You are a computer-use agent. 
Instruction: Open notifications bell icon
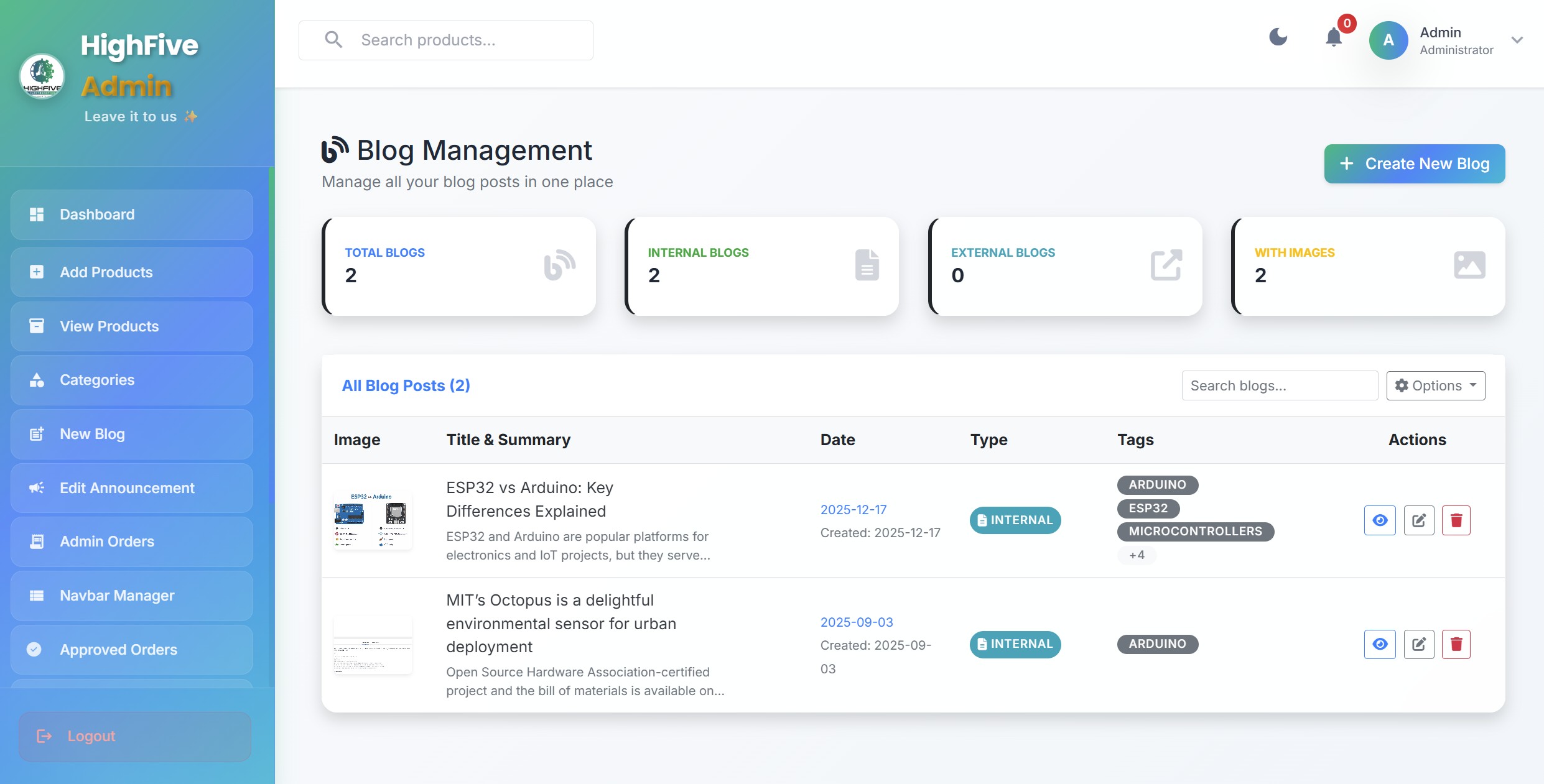[x=1334, y=38]
